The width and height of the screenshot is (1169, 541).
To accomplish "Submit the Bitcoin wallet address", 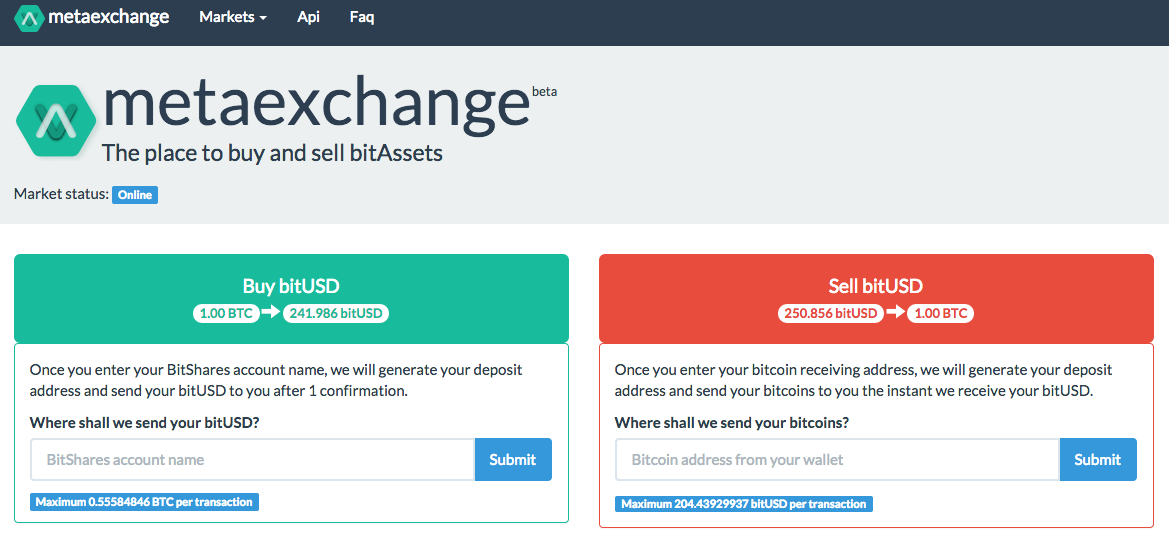I will tap(1098, 460).
